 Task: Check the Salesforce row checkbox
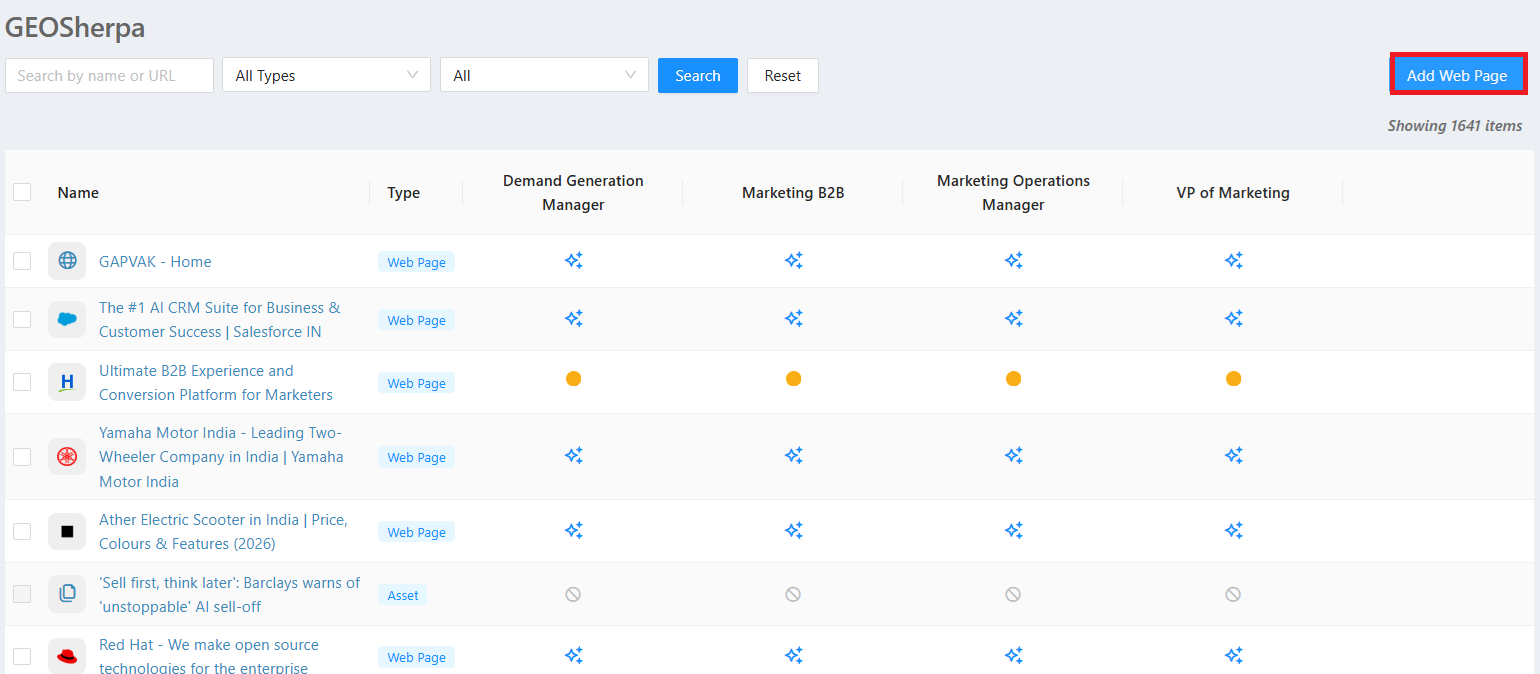pyautogui.click(x=22, y=320)
